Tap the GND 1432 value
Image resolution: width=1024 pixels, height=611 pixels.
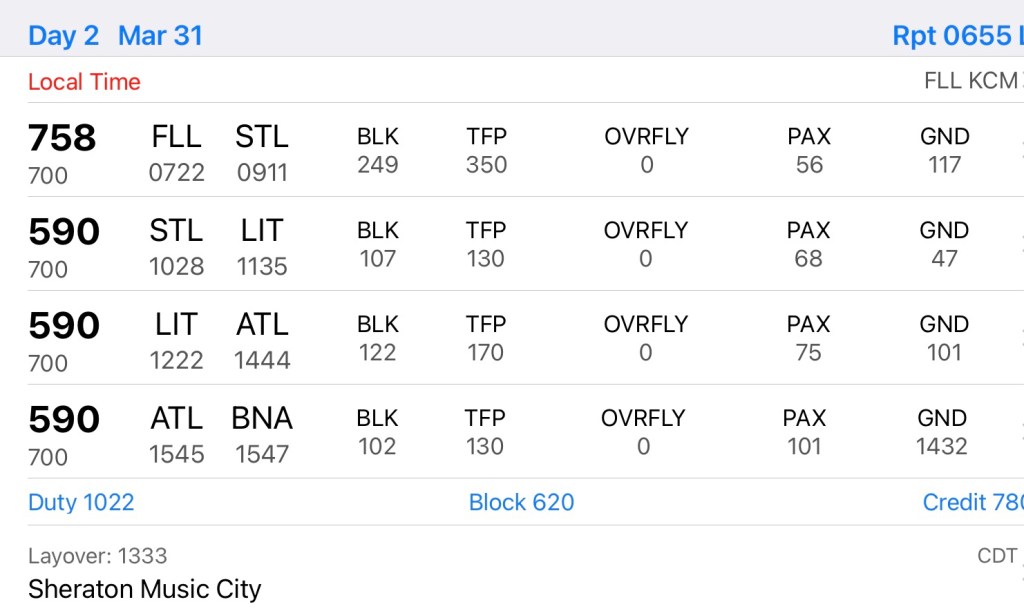click(x=942, y=446)
